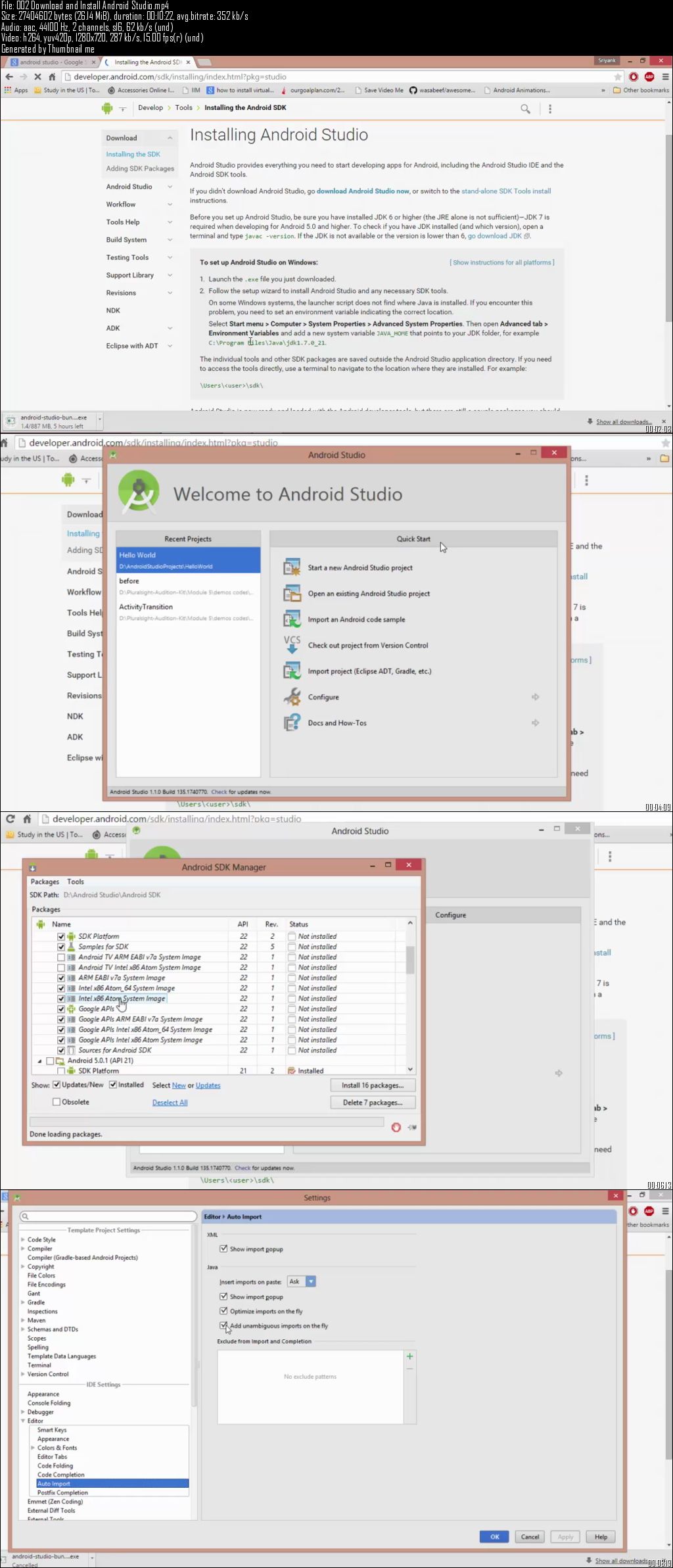Image resolution: width=673 pixels, height=1568 pixels.
Task: Click the green plus to add exclude pattern
Action: tap(409, 1356)
